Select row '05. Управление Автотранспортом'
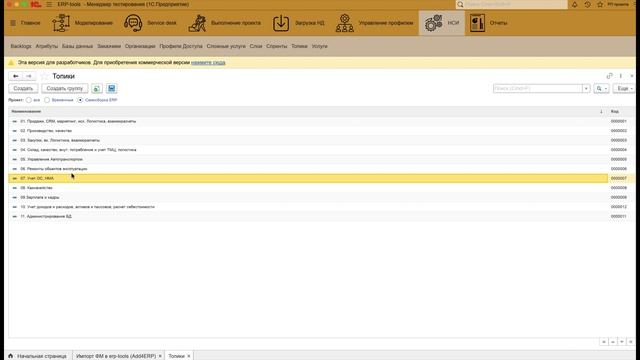The width and height of the screenshot is (640, 360). coord(308,159)
